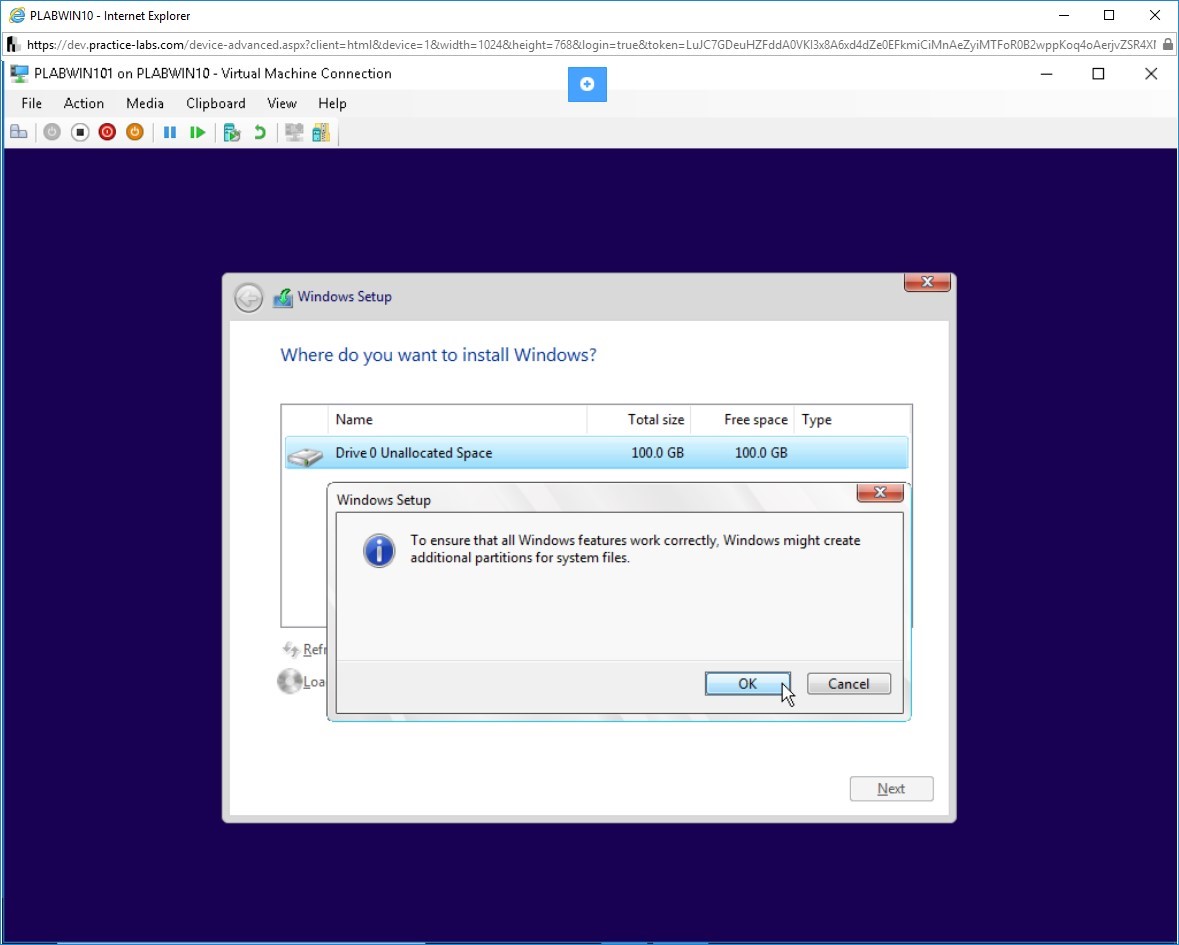Close the main Windows Setup wizard window
The height and width of the screenshot is (945, 1179).
pyautogui.click(x=927, y=282)
